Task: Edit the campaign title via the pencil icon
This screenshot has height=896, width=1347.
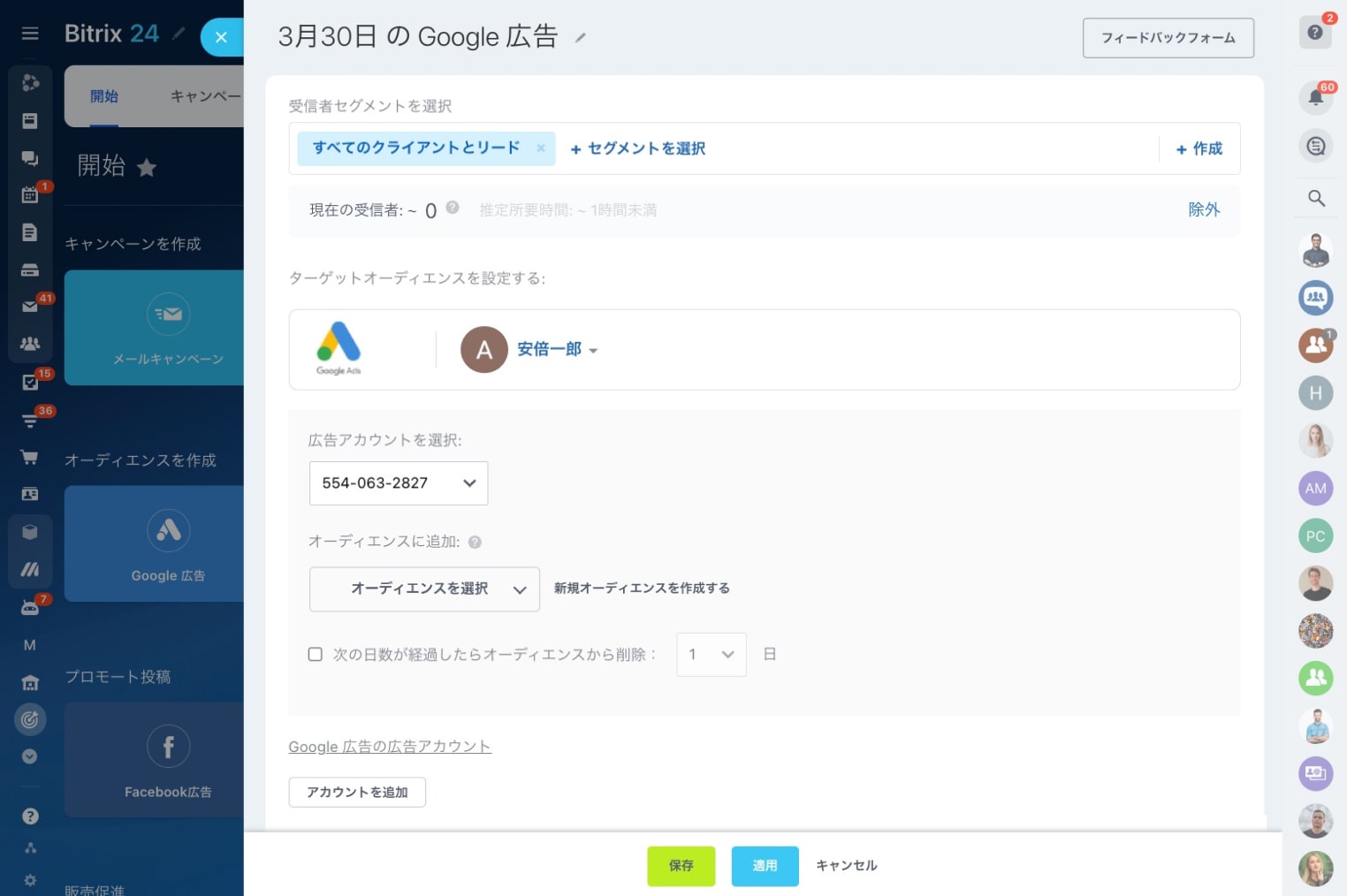Action: (x=581, y=37)
